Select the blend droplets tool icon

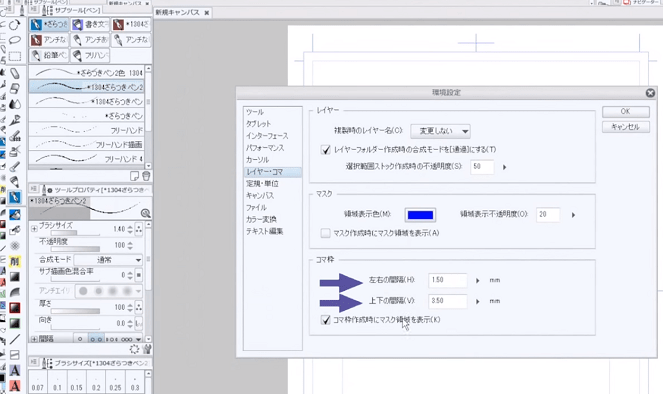tap(15, 104)
